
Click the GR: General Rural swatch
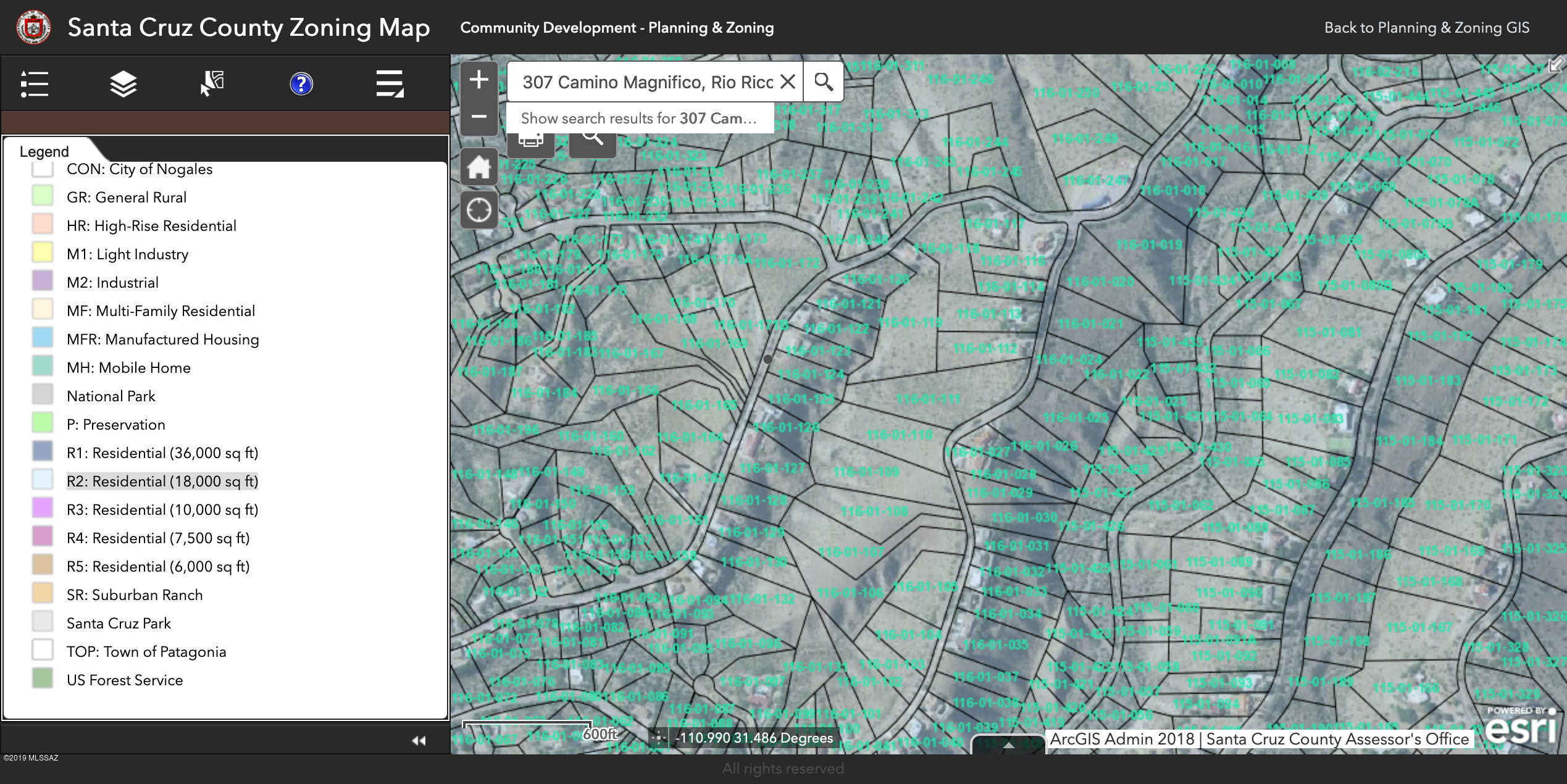(43, 196)
